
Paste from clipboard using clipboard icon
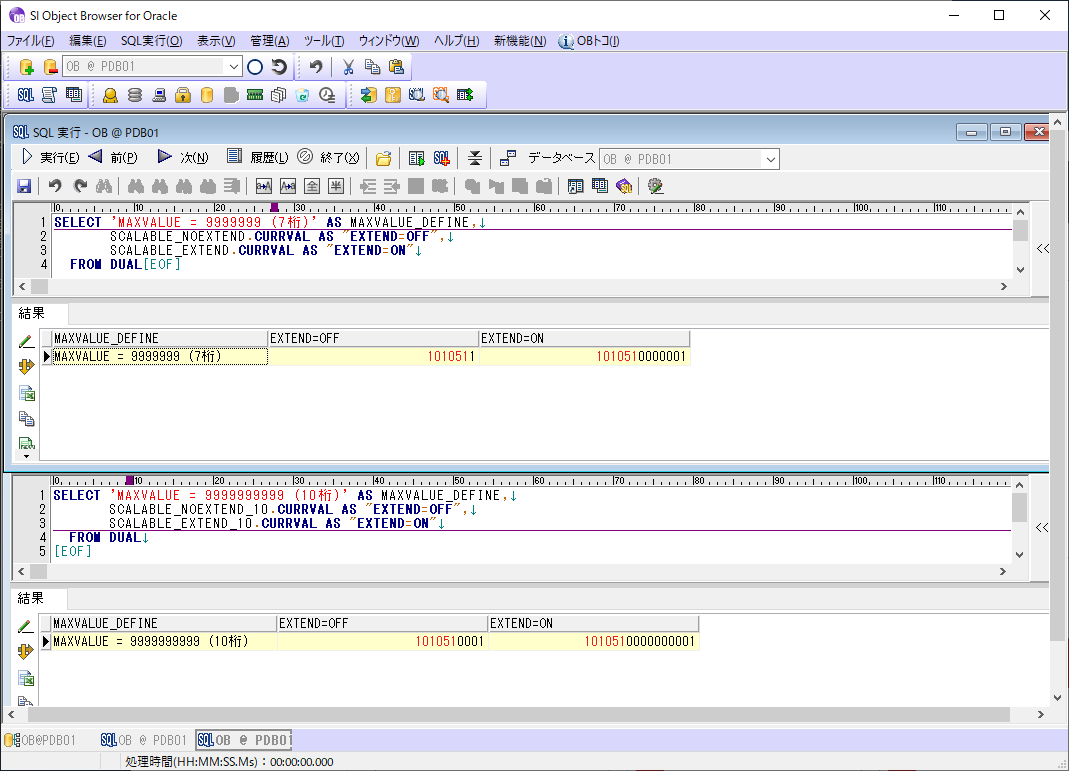(x=398, y=66)
